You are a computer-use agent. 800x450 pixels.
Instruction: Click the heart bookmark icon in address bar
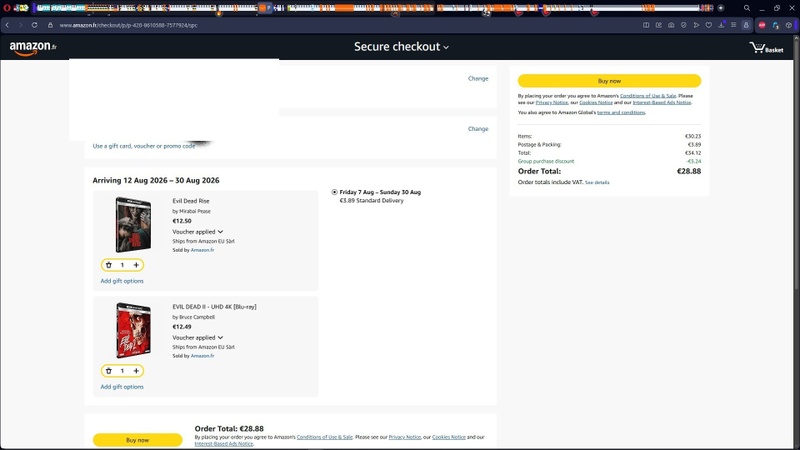click(x=709, y=25)
